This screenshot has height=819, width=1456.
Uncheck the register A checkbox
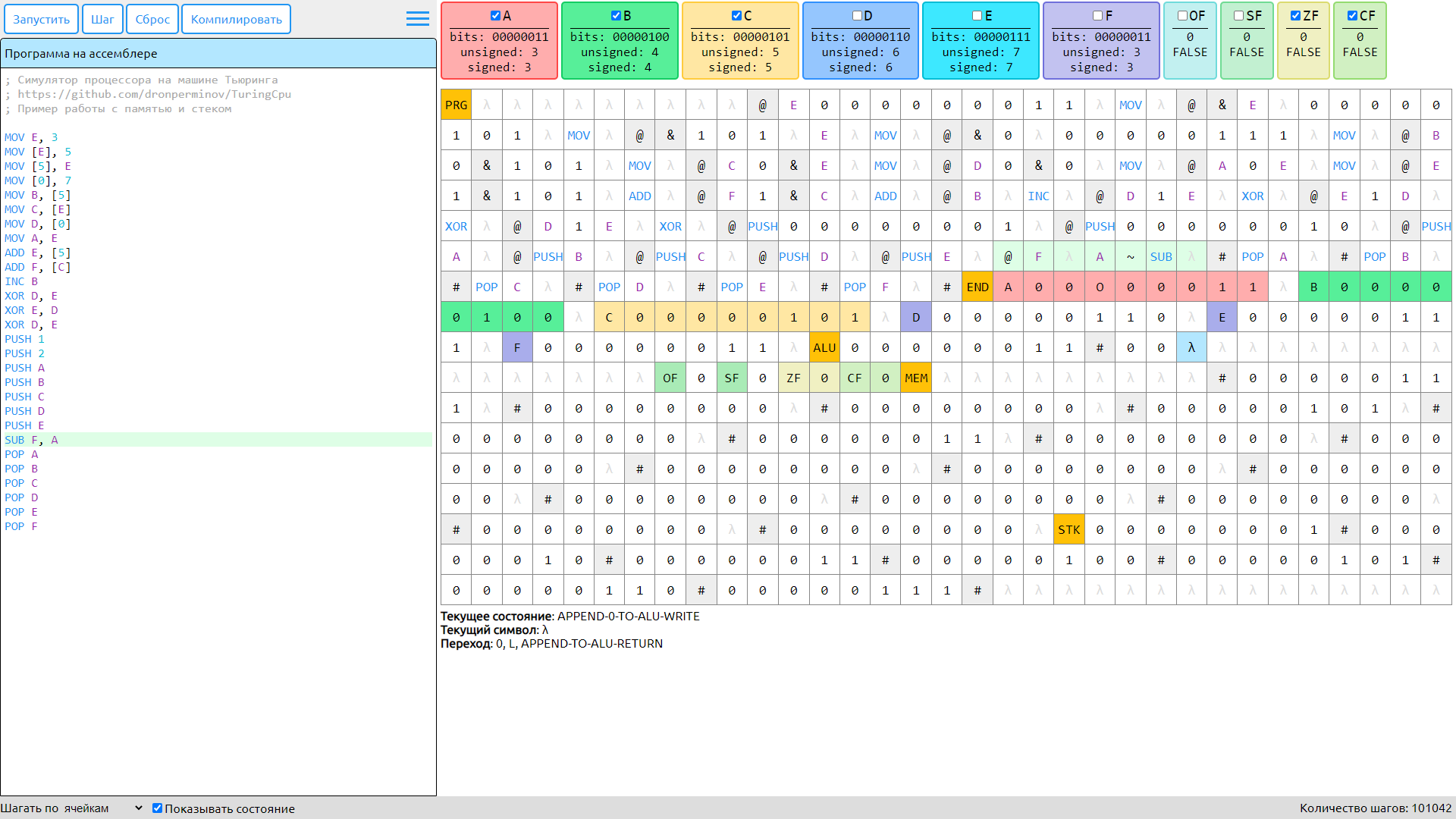coord(495,16)
